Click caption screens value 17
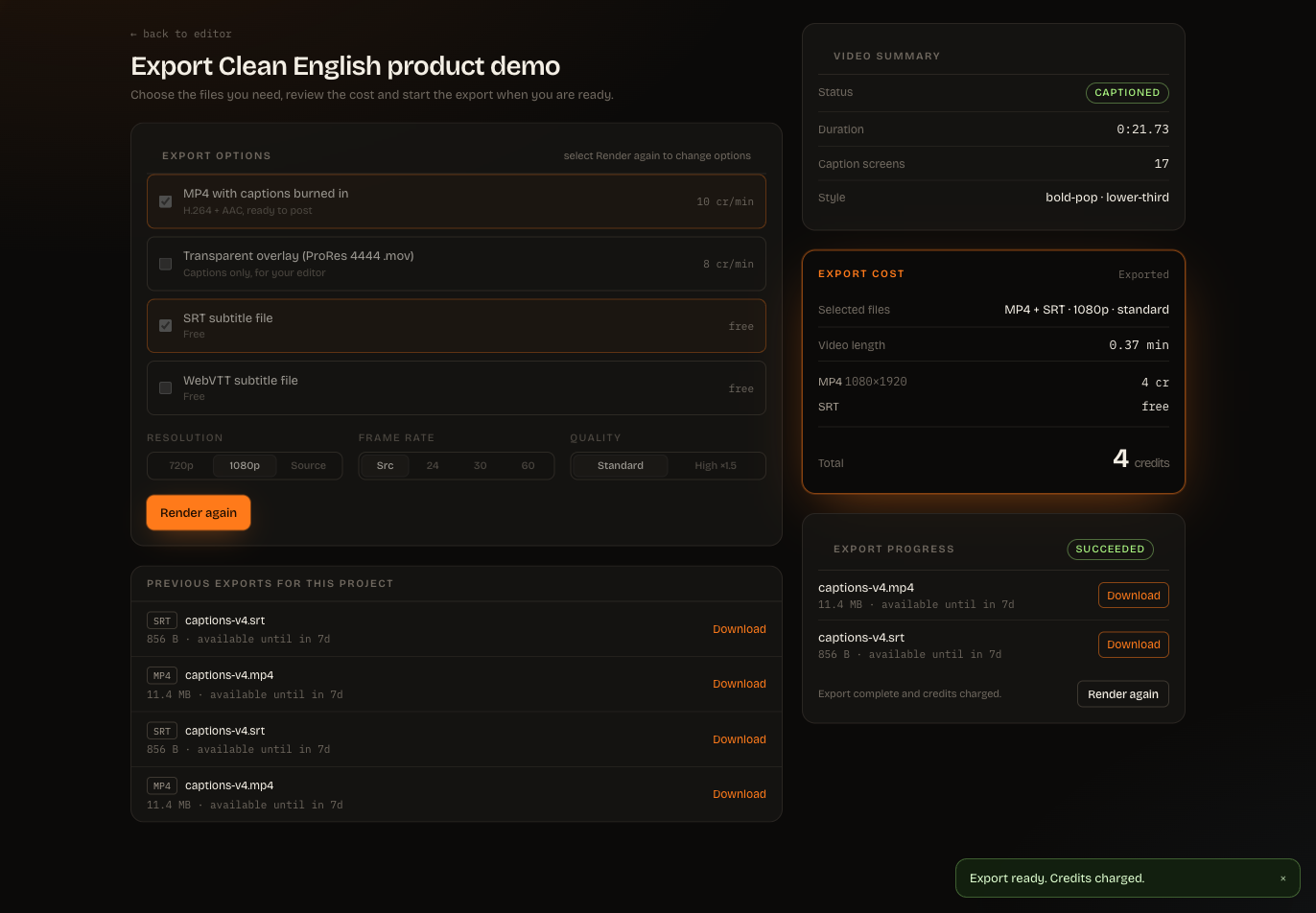The image size is (1316, 913). [1162, 164]
